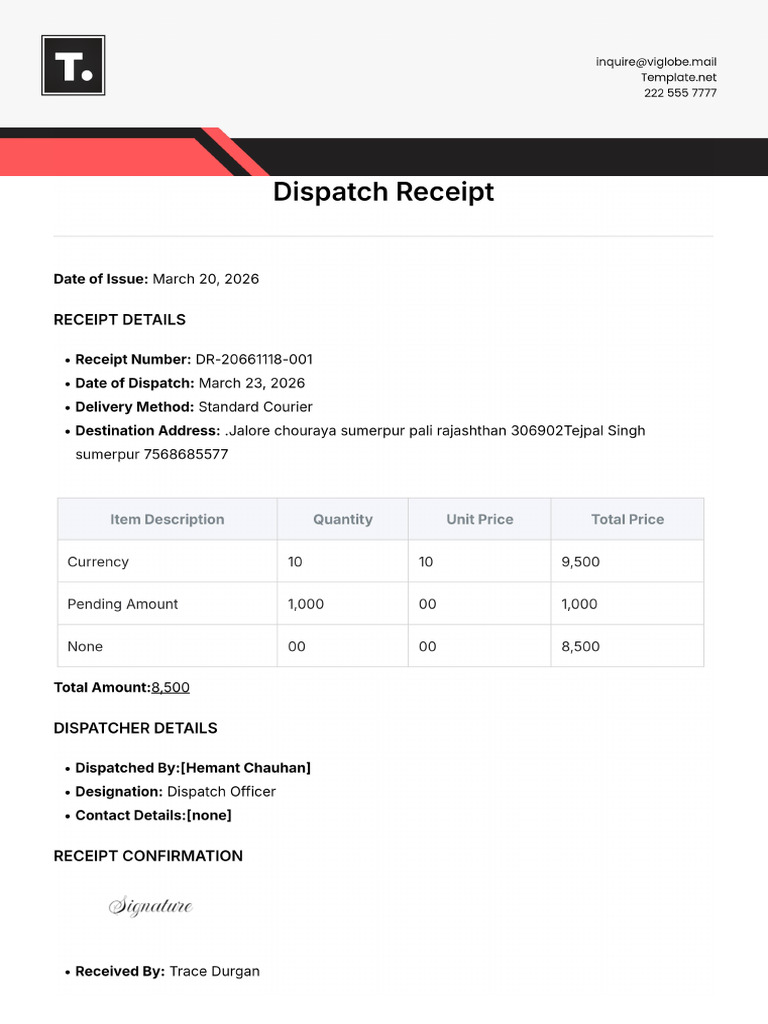Click the phone number 222 555 7777
Viewport: 768px width, 1024px height.
[680, 93]
